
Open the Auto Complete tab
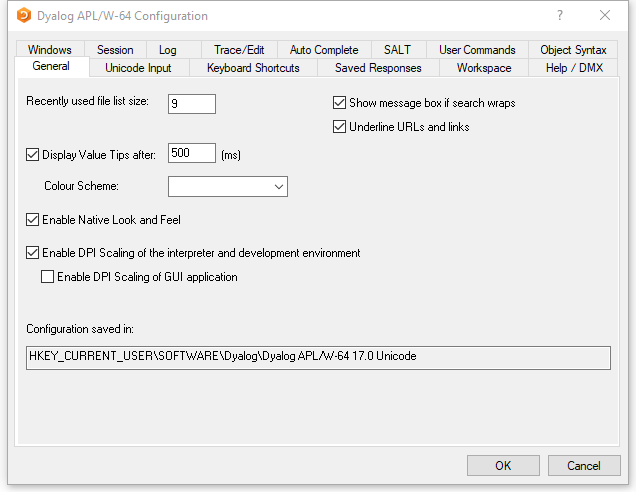(x=324, y=49)
